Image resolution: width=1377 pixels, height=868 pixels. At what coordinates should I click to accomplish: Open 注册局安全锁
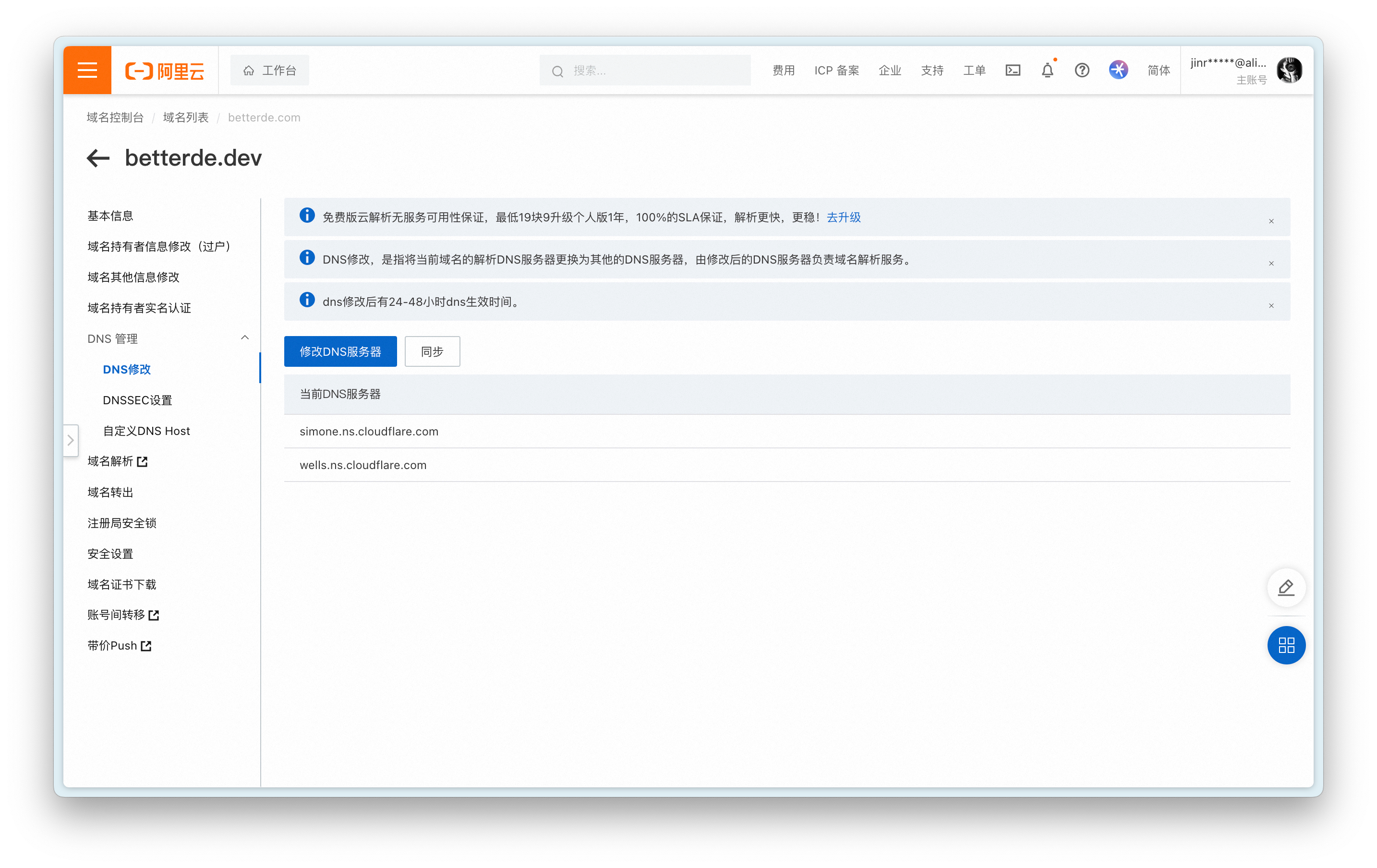point(122,523)
